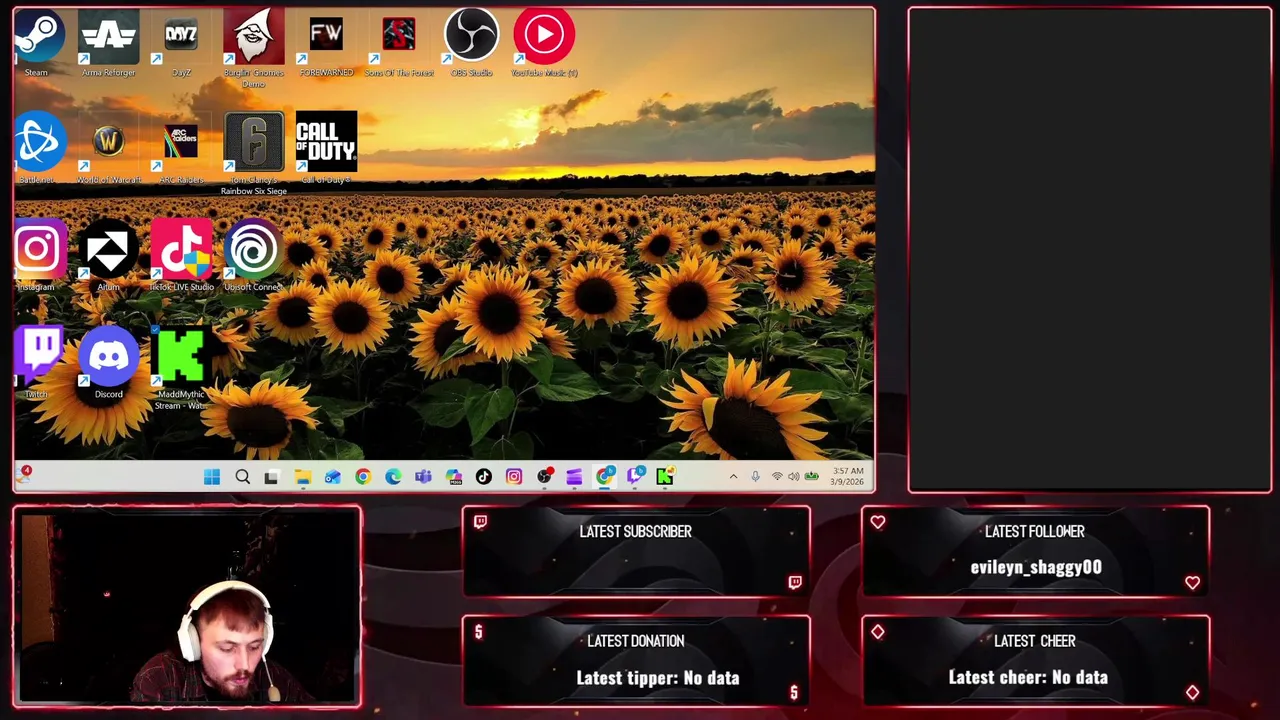Click "Latest tipper: No data" text

tap(658, 678)
